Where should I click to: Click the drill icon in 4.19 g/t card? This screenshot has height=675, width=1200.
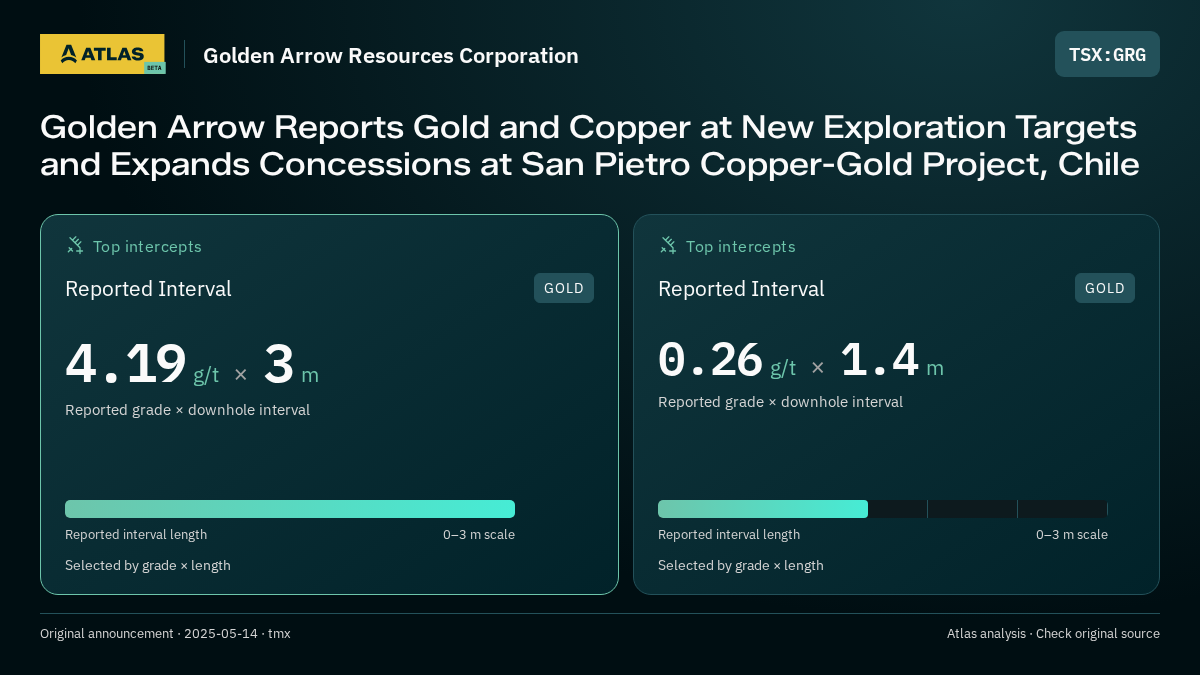click(x=75, y=245)
